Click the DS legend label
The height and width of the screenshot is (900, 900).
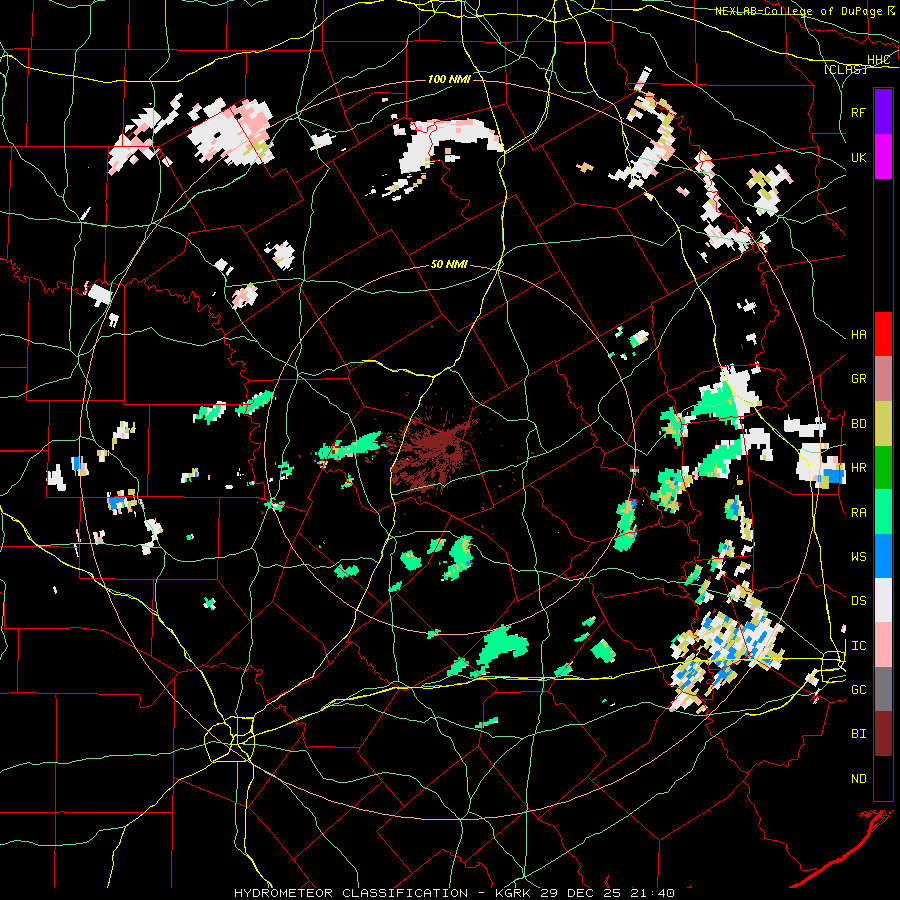(x=858, y=601)
